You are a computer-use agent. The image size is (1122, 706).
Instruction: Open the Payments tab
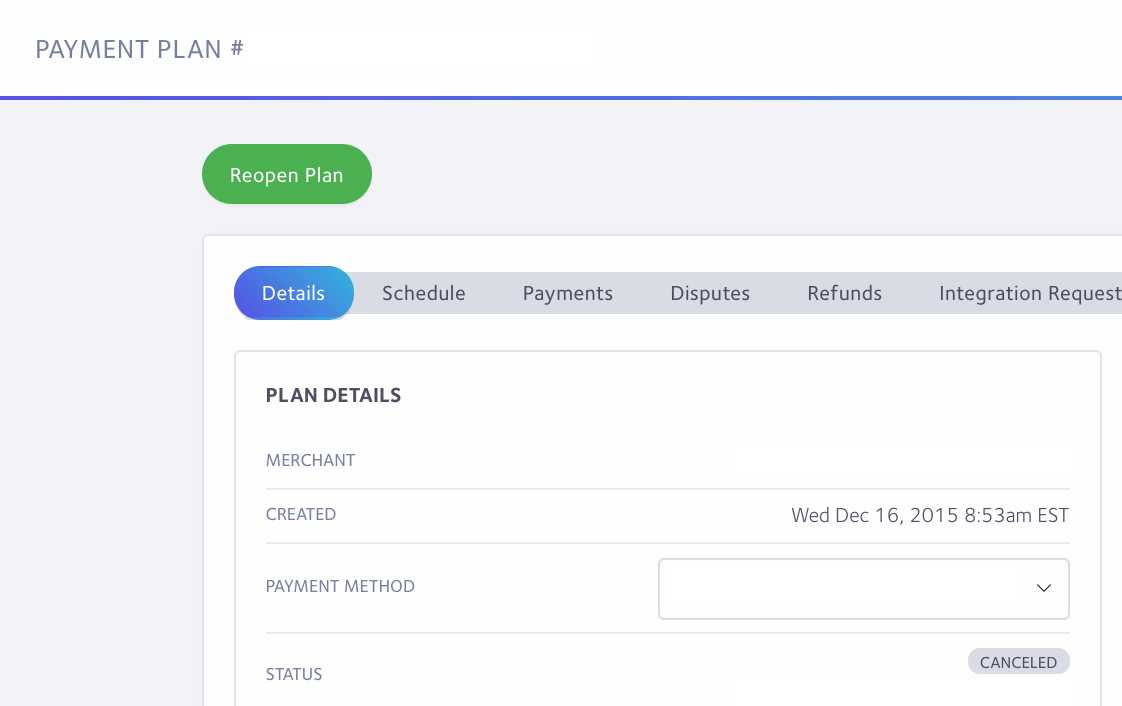pyautogui.click(x=567, y=293)
